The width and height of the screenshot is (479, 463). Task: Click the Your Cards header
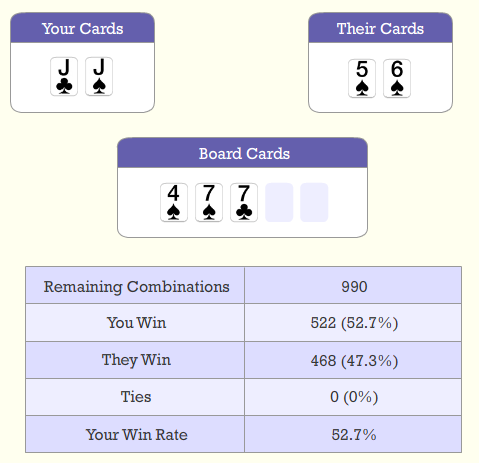83,28
